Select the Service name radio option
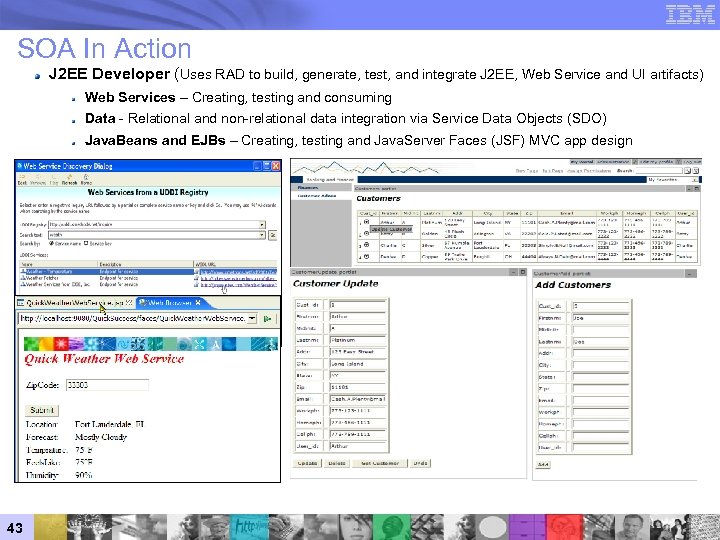The height and width of the screenshot is (540, 720). (x=51, y=243)
